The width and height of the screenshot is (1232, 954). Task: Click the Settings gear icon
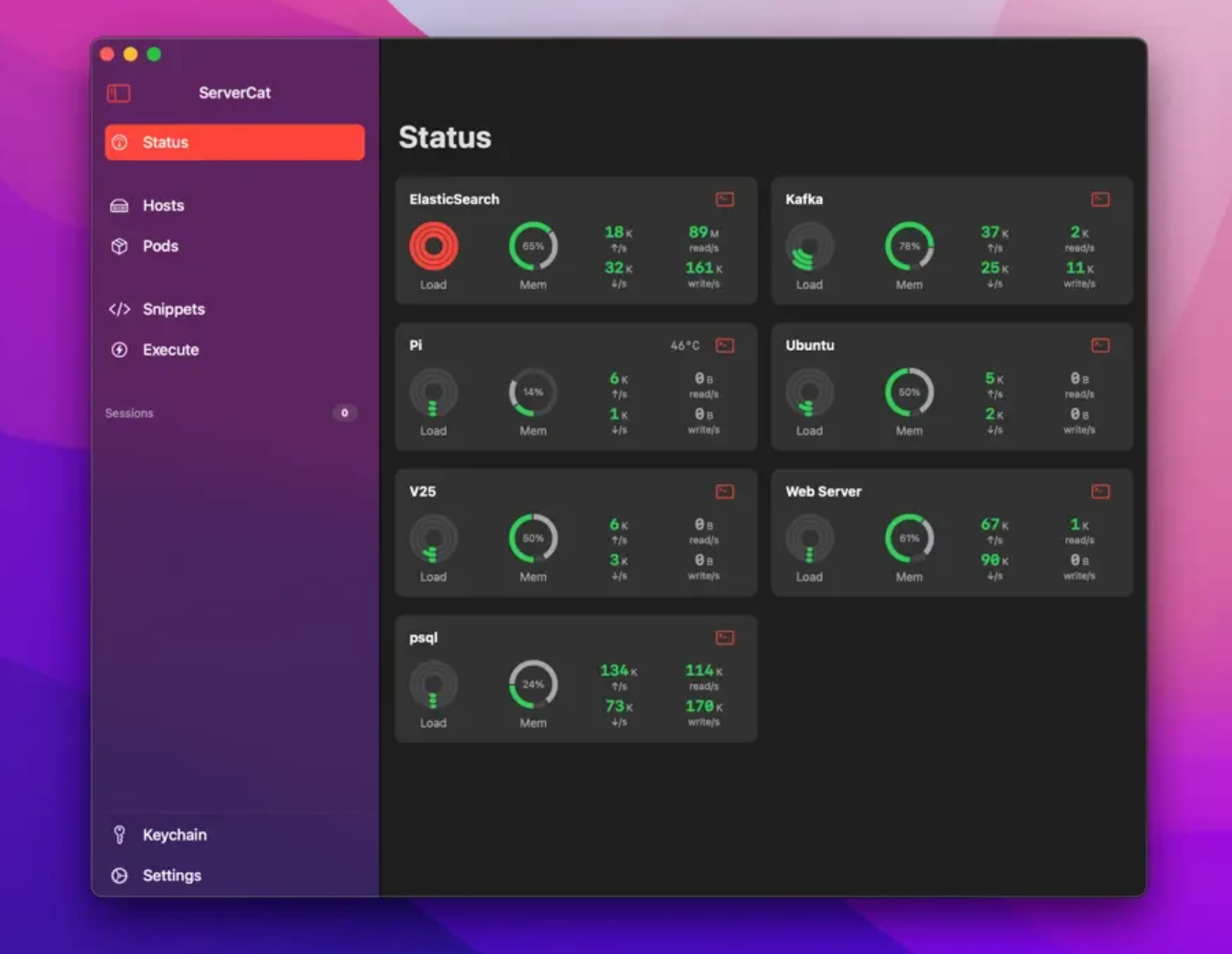pyautogui.click(x=119, y=876)
